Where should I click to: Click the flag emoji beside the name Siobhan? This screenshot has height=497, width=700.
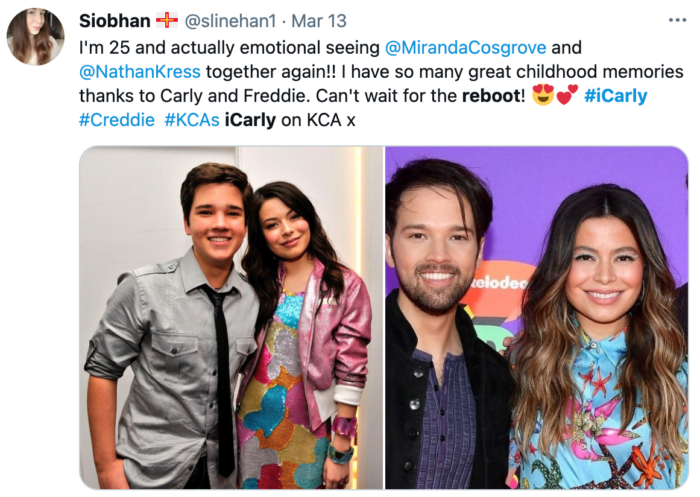[x=167, y=21]
